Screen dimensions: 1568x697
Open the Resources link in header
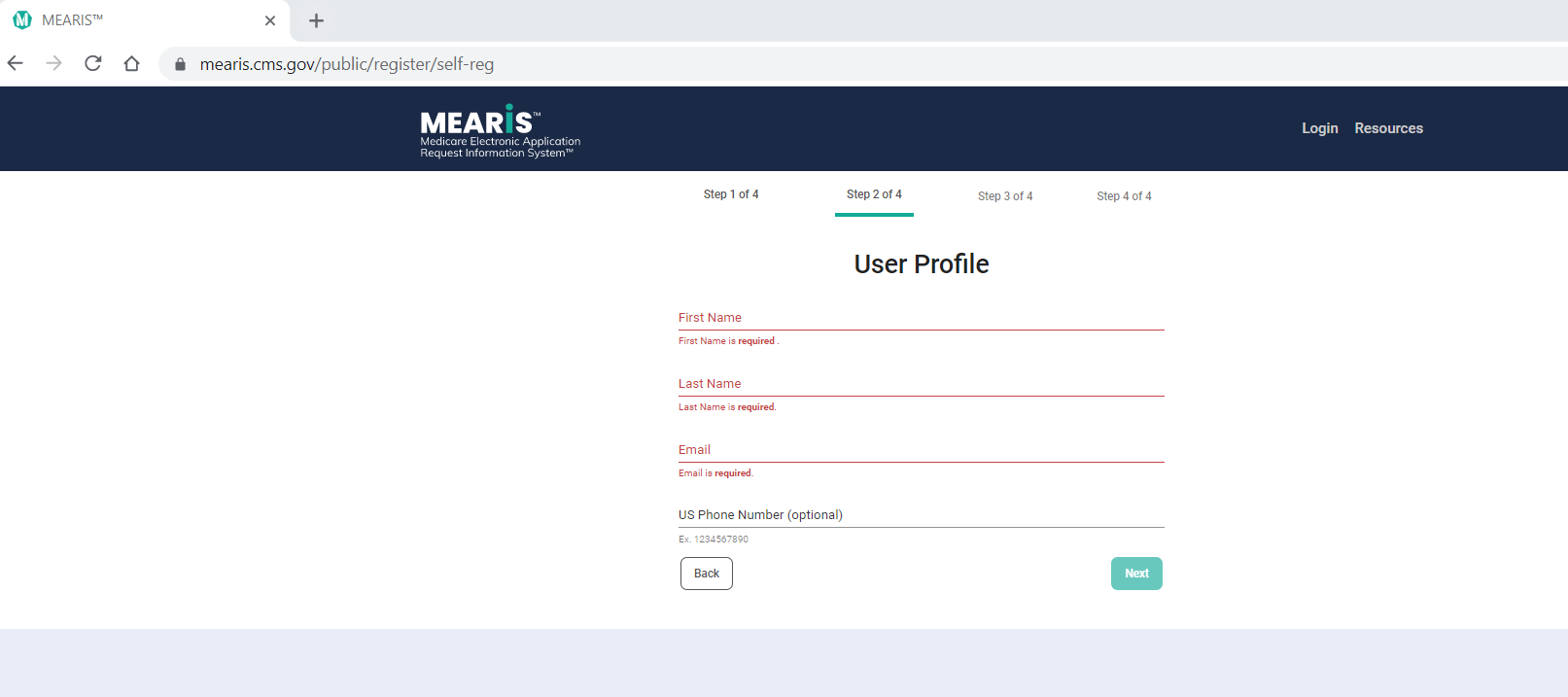1388,128
